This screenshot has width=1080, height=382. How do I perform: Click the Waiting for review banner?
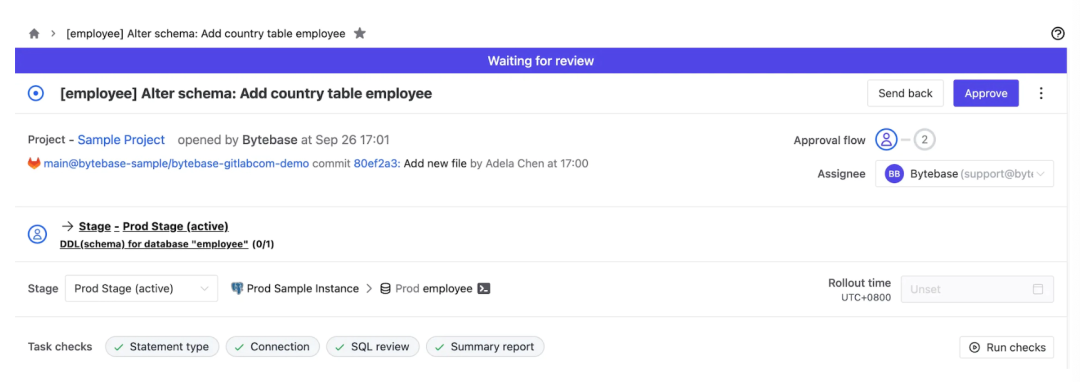point(541,61)
